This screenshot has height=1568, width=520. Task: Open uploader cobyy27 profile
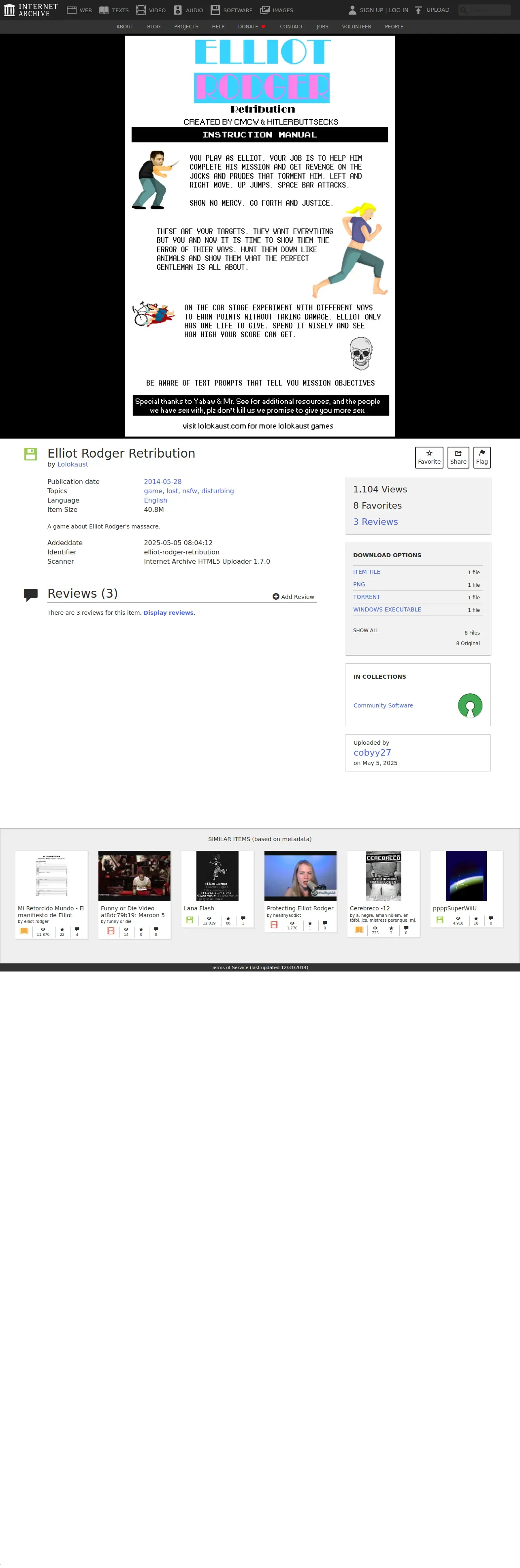tap(372, 752)
